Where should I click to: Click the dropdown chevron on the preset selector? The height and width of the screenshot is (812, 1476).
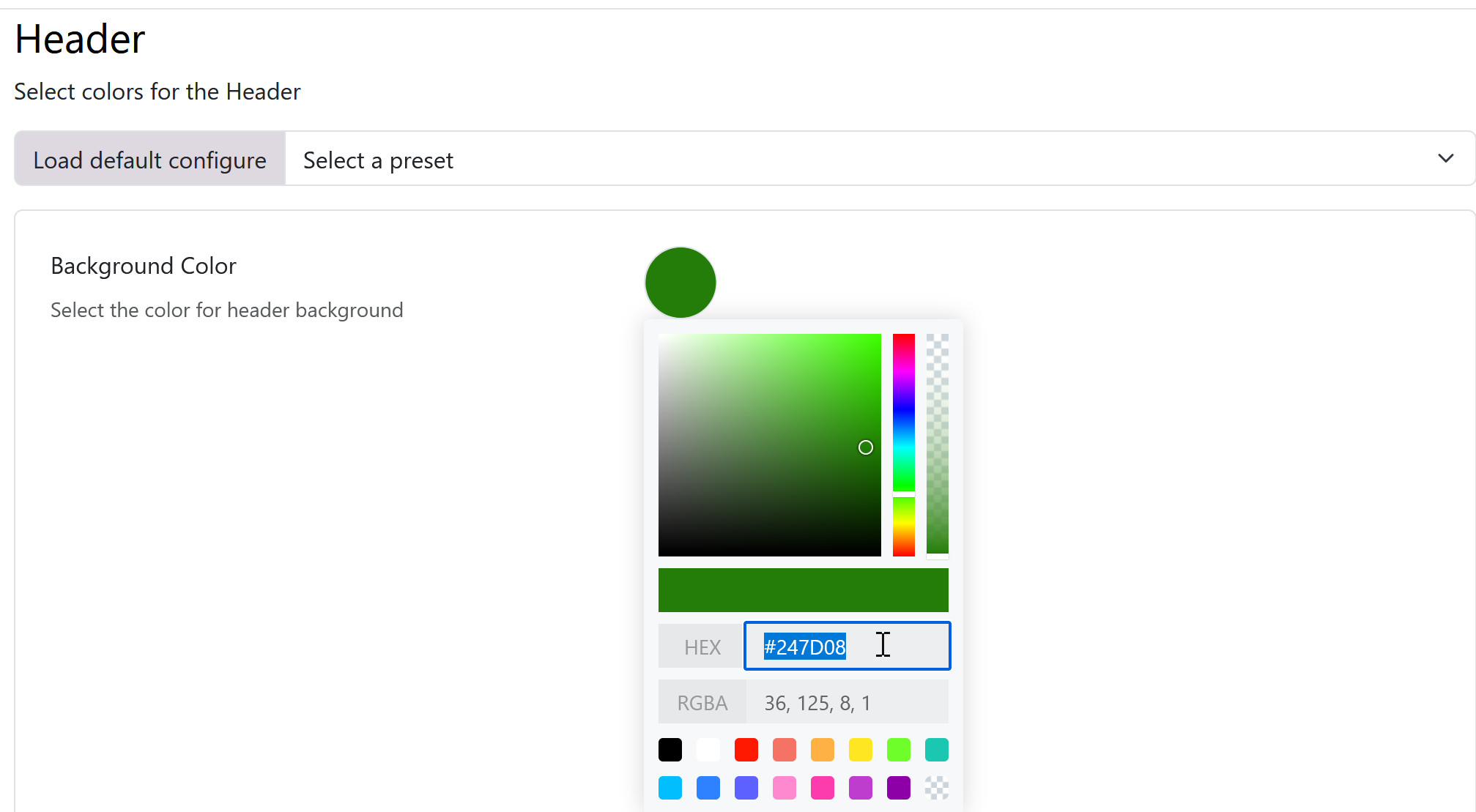pos(1446,158)
